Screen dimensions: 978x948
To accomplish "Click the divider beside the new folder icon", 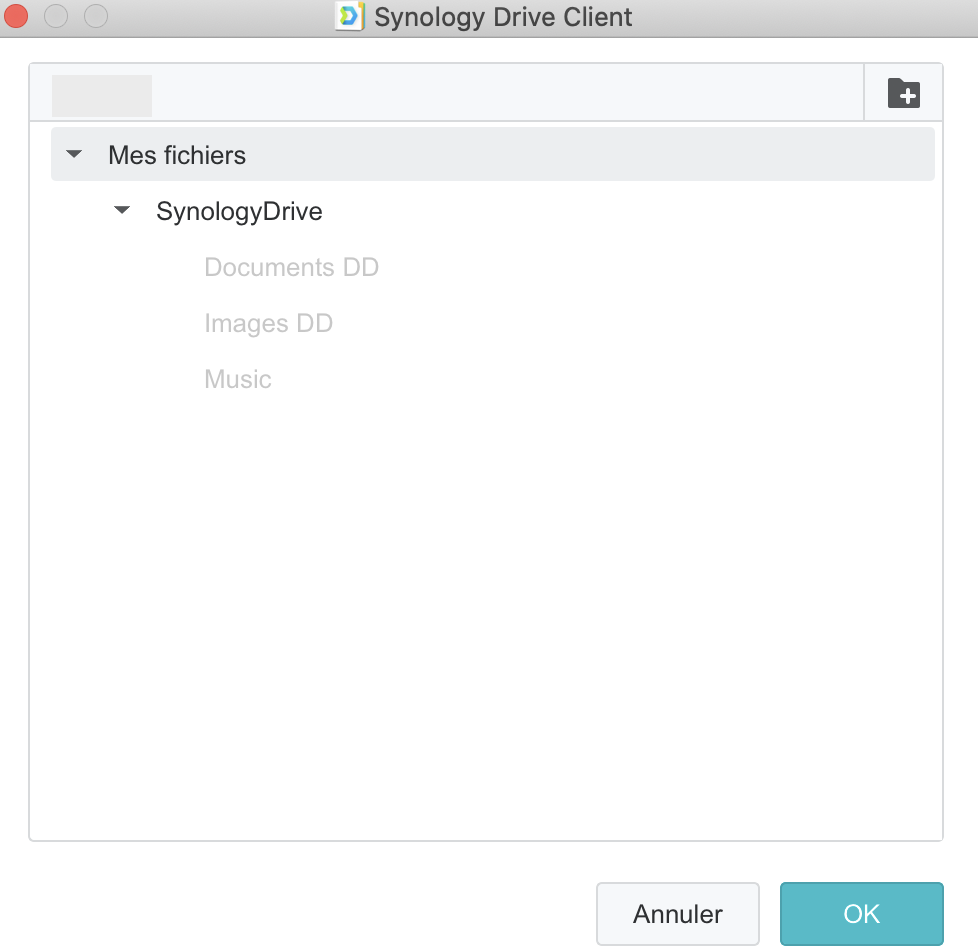I will coord(864,92).
